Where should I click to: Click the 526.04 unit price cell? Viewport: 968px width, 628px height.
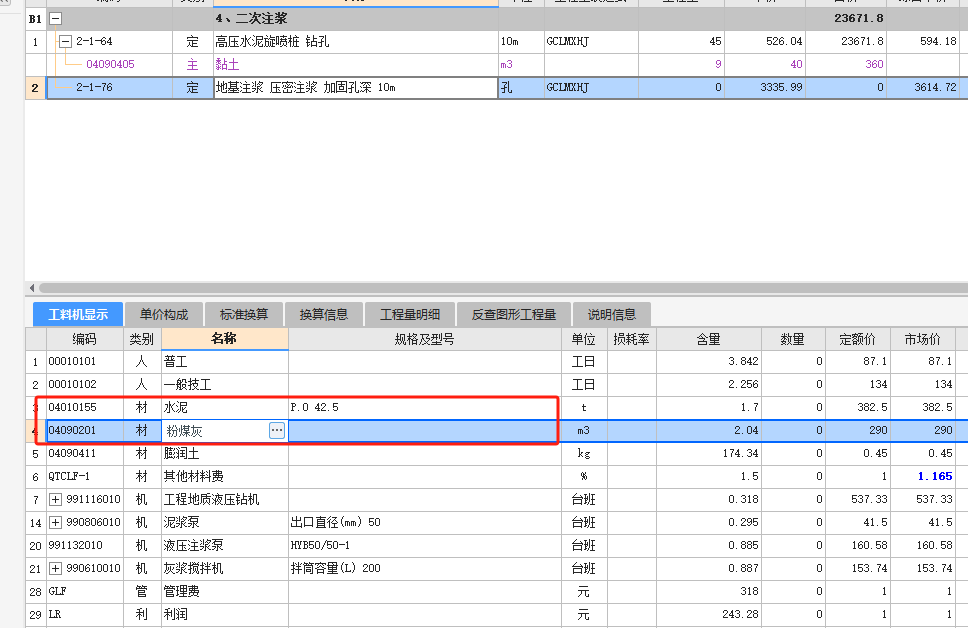pos(765,41)
